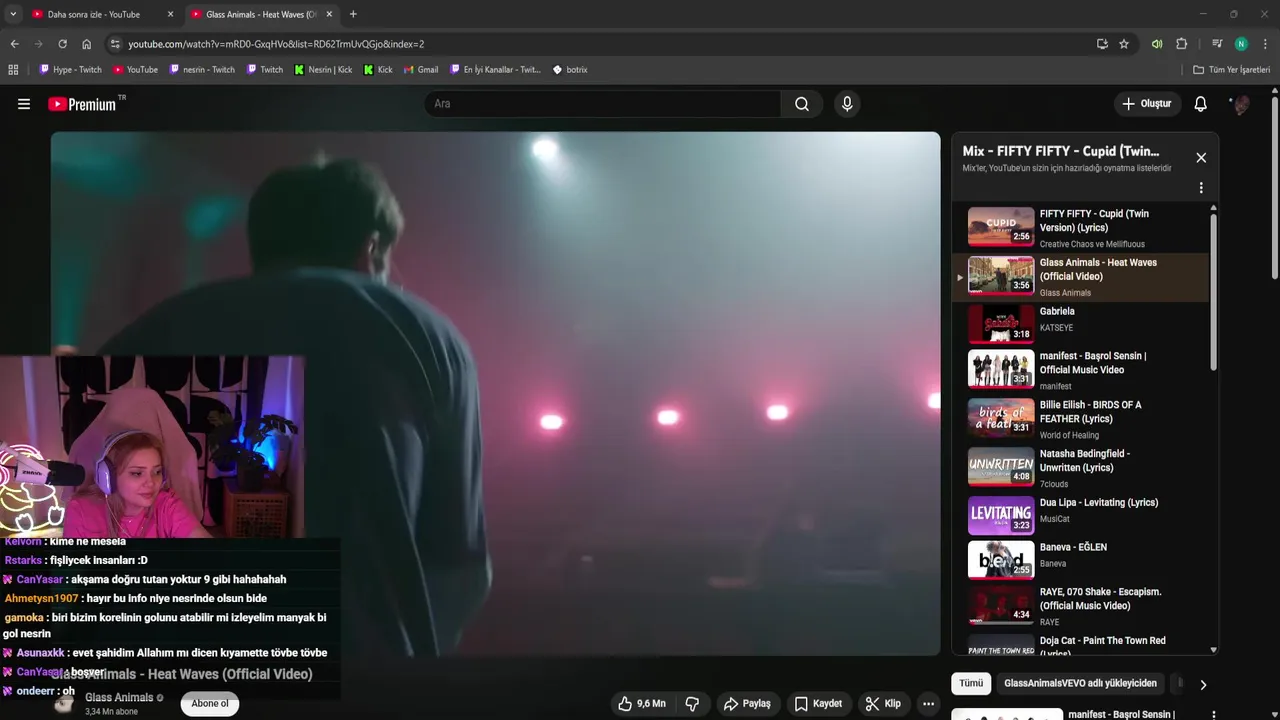Image resolution: width=1280 pixels, height=720 pixels.
Task: Open the Glass Animals channel link
Action: click(x=119, y=698)
